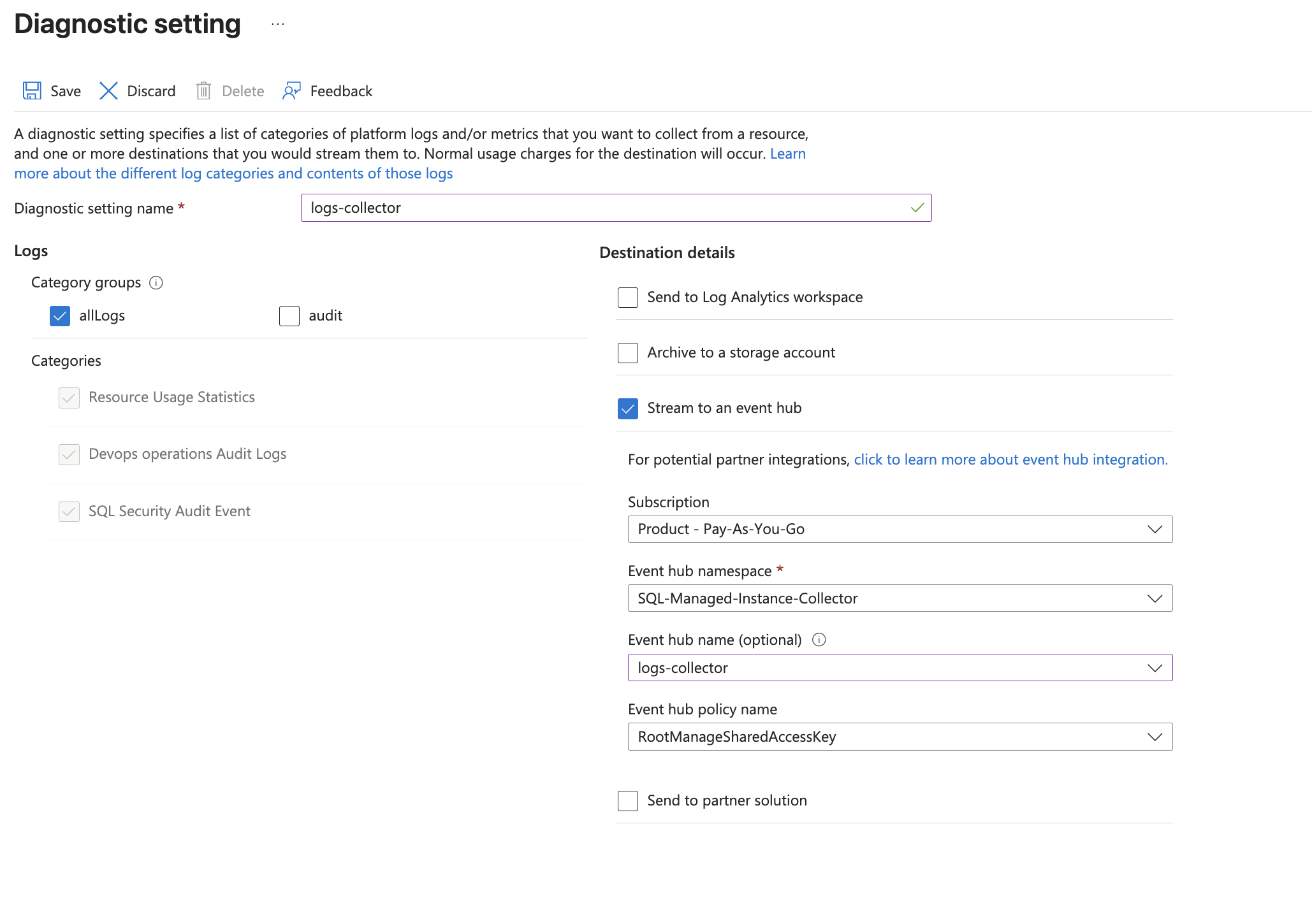Enable Archive to a storage account

(x=628, y=353)
